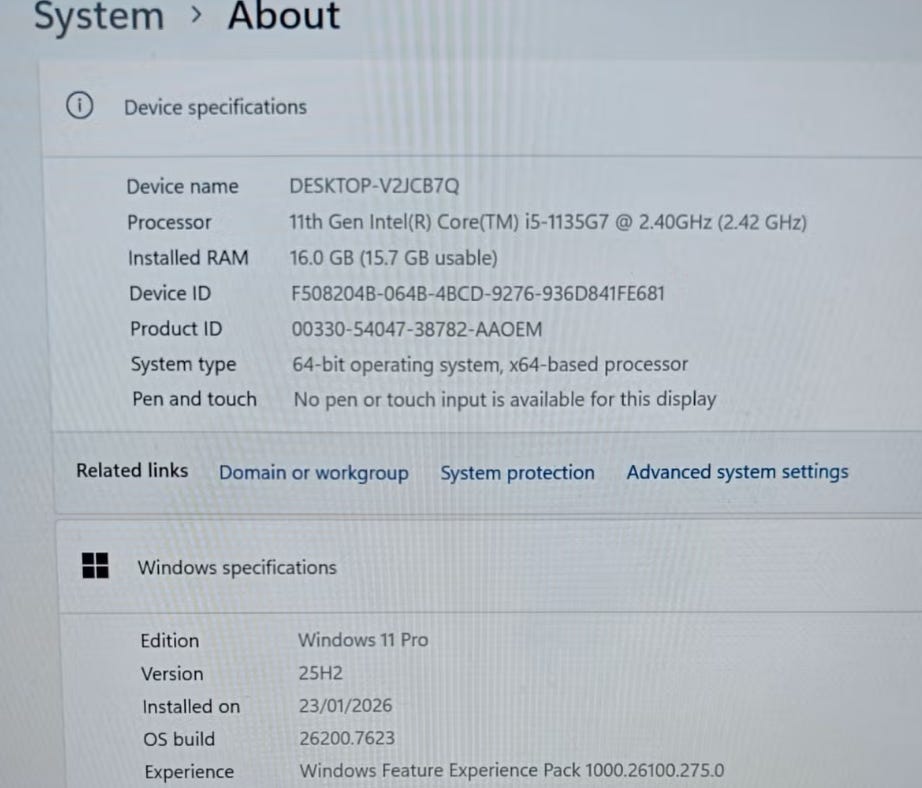Click the processor value 11th Gen Intel Core i5-1135G7
Viewport: 922px width, 788px height.
(547, 222)
